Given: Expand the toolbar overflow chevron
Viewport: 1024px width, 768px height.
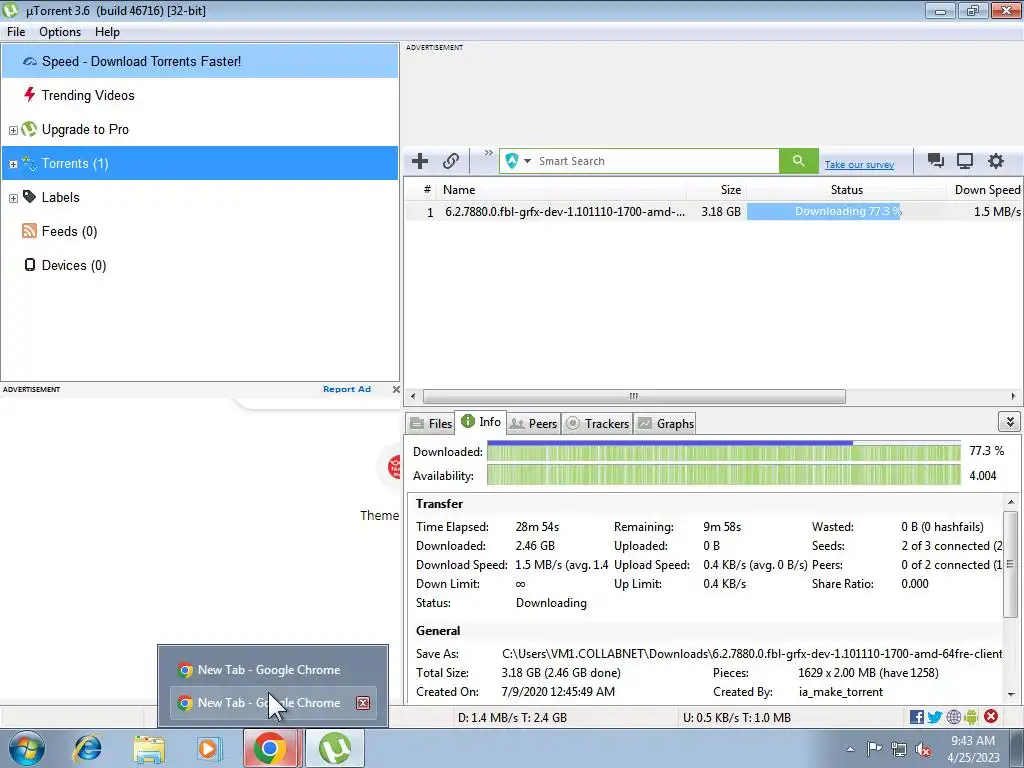Looking at the screenshot, I should point(488,153).
